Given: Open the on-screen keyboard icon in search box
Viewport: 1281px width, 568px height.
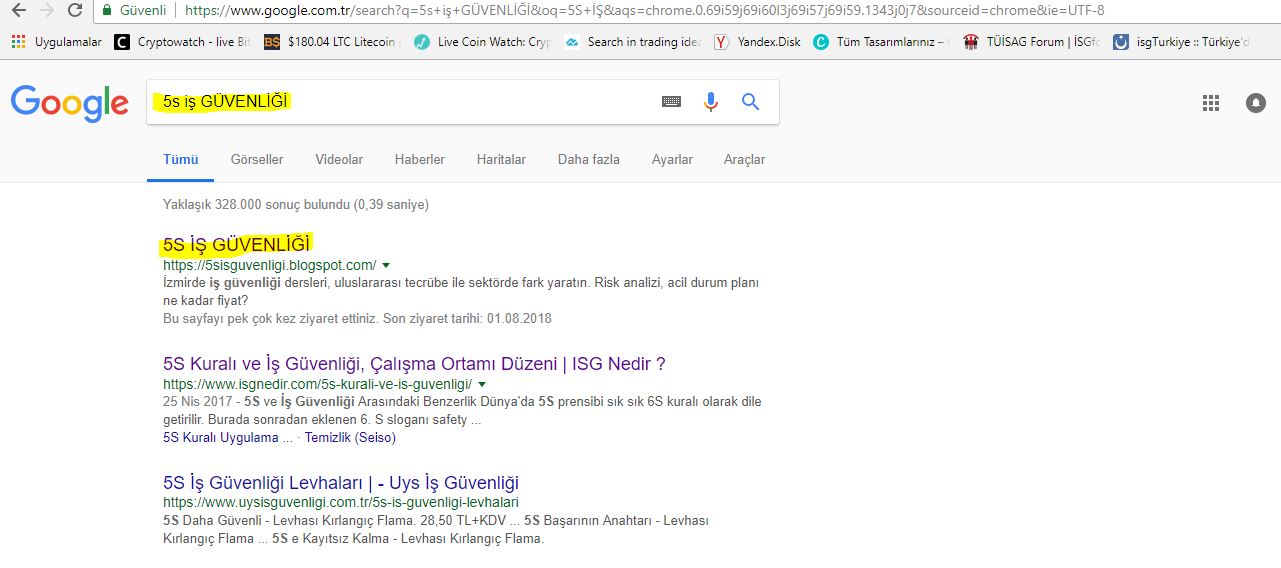Looking at the screenshot, I should pyautogui.click(x=671, y=102).
